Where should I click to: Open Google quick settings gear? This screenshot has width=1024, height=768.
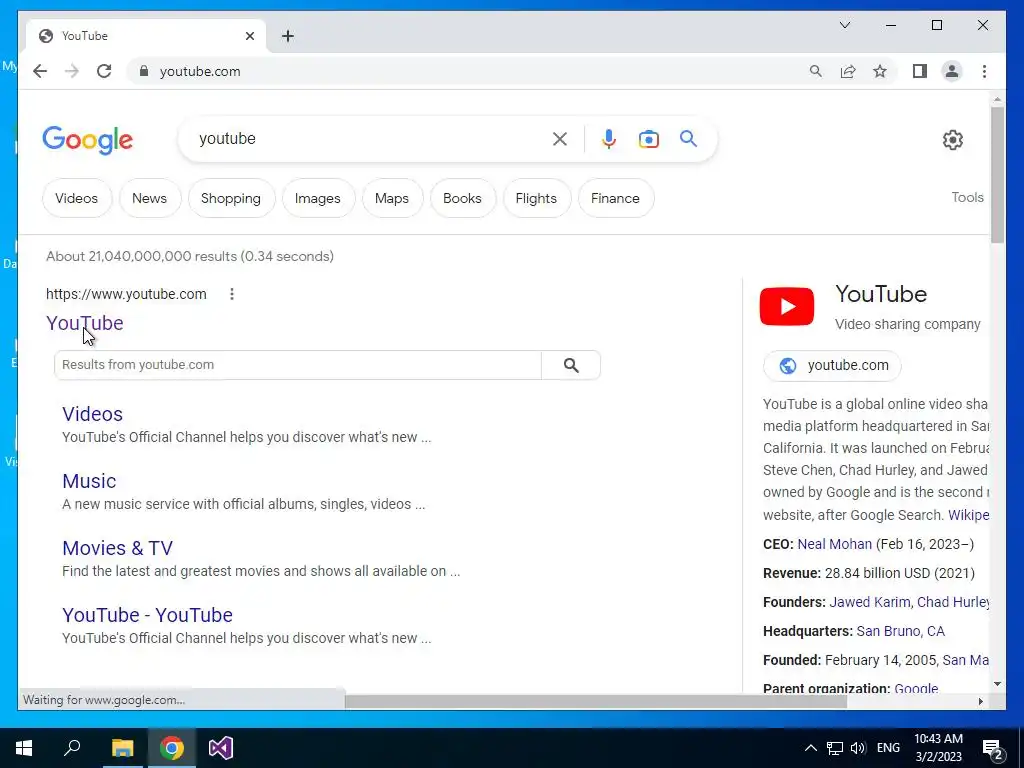(953, 140)
